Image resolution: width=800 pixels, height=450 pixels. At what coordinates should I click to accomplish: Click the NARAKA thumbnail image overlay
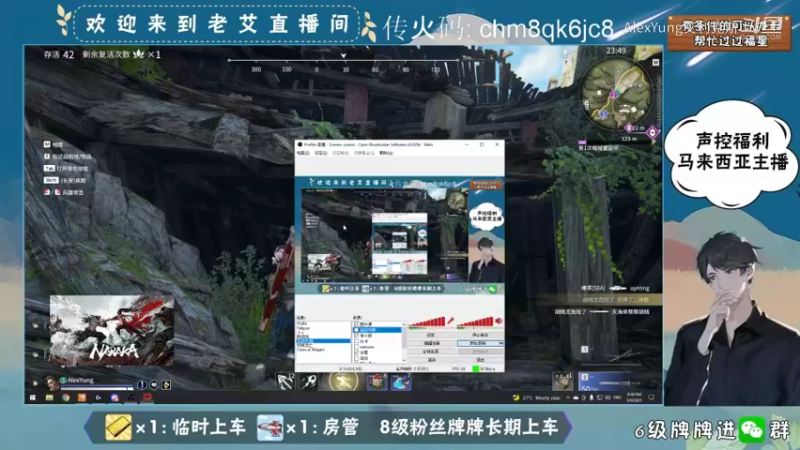point(112,331)
